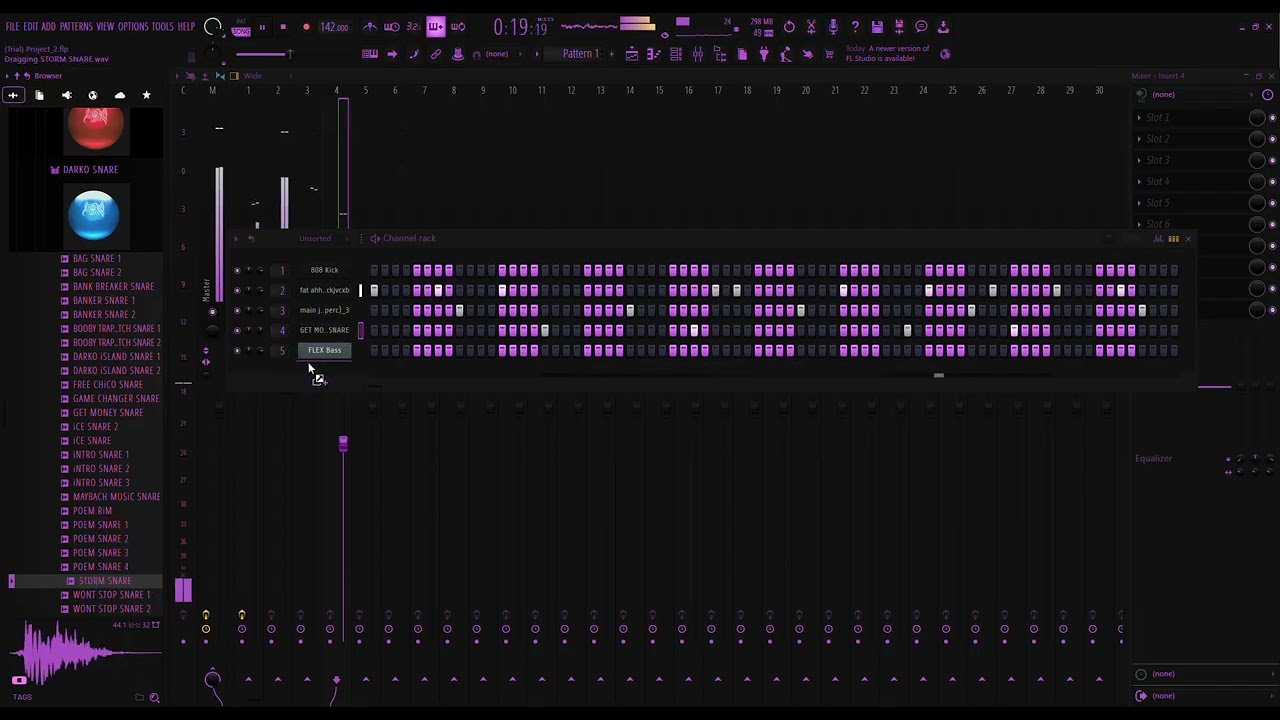Select GAME CHANGER SNARE sample
The width and height of the screenshot is (1280, 720).
point(116,398)
